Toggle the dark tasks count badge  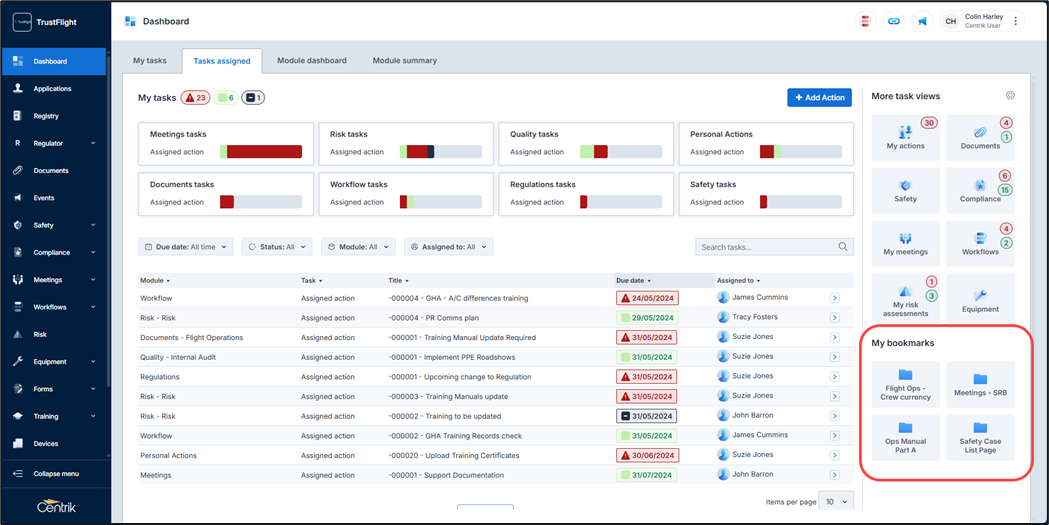253,98
